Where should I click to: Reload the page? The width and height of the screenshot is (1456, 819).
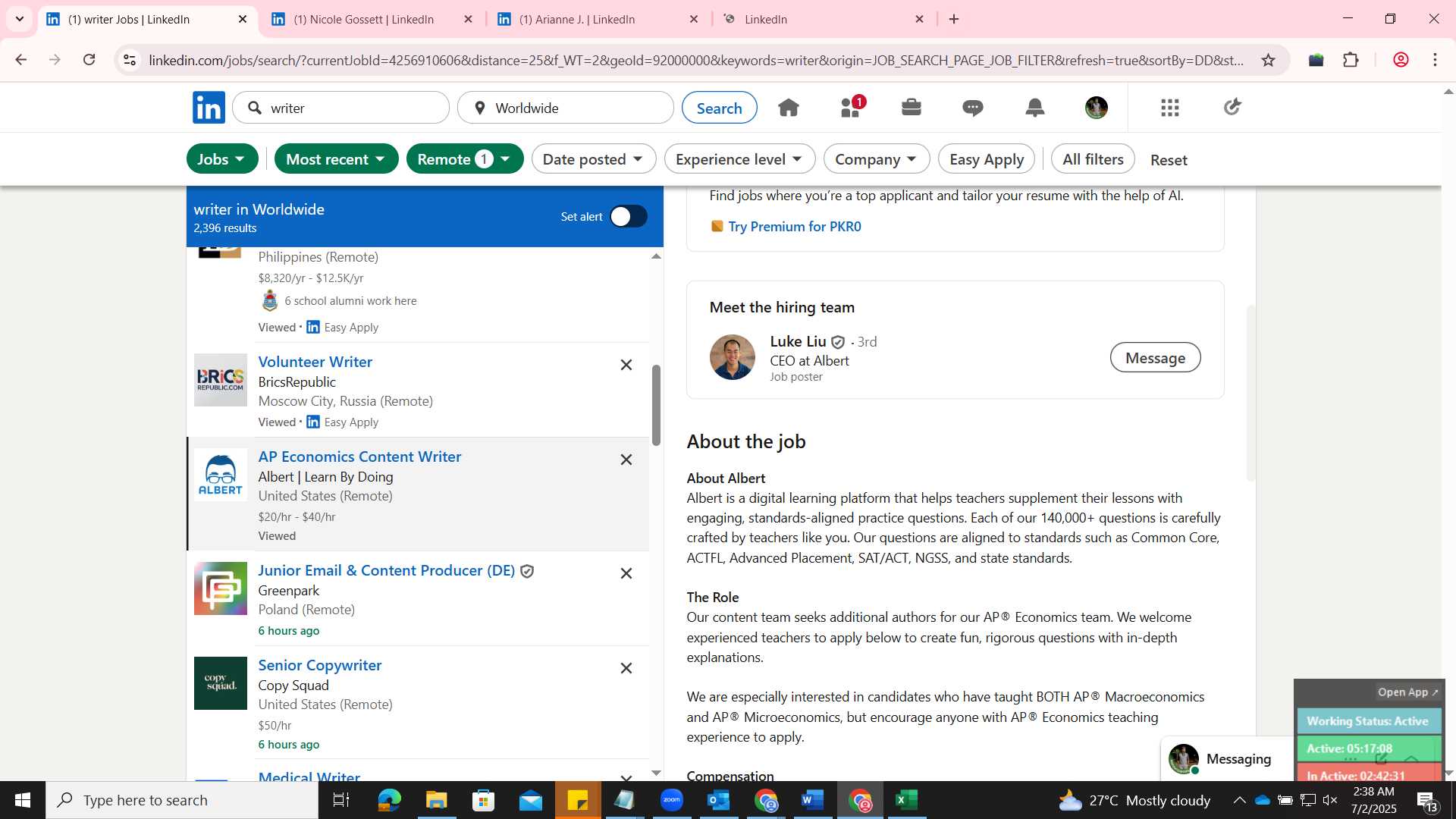[x=89, y=60]
